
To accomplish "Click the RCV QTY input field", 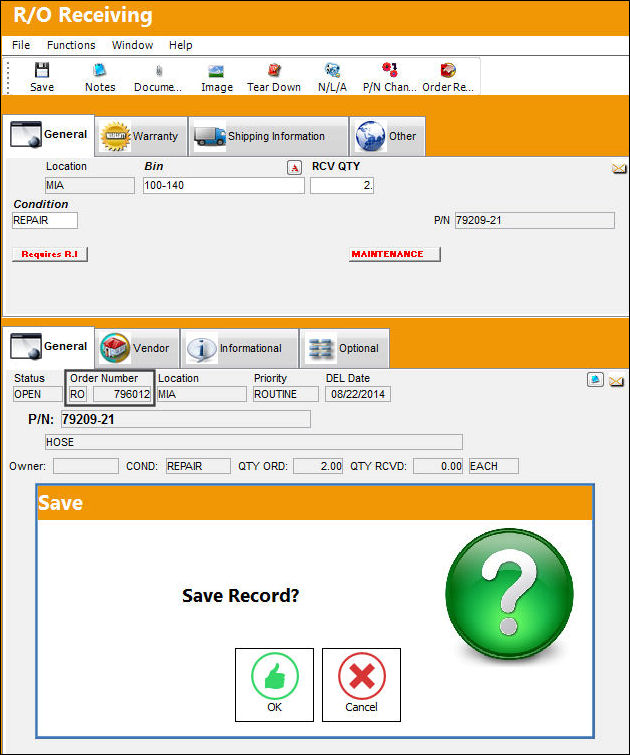I will [x=342, y=185].
